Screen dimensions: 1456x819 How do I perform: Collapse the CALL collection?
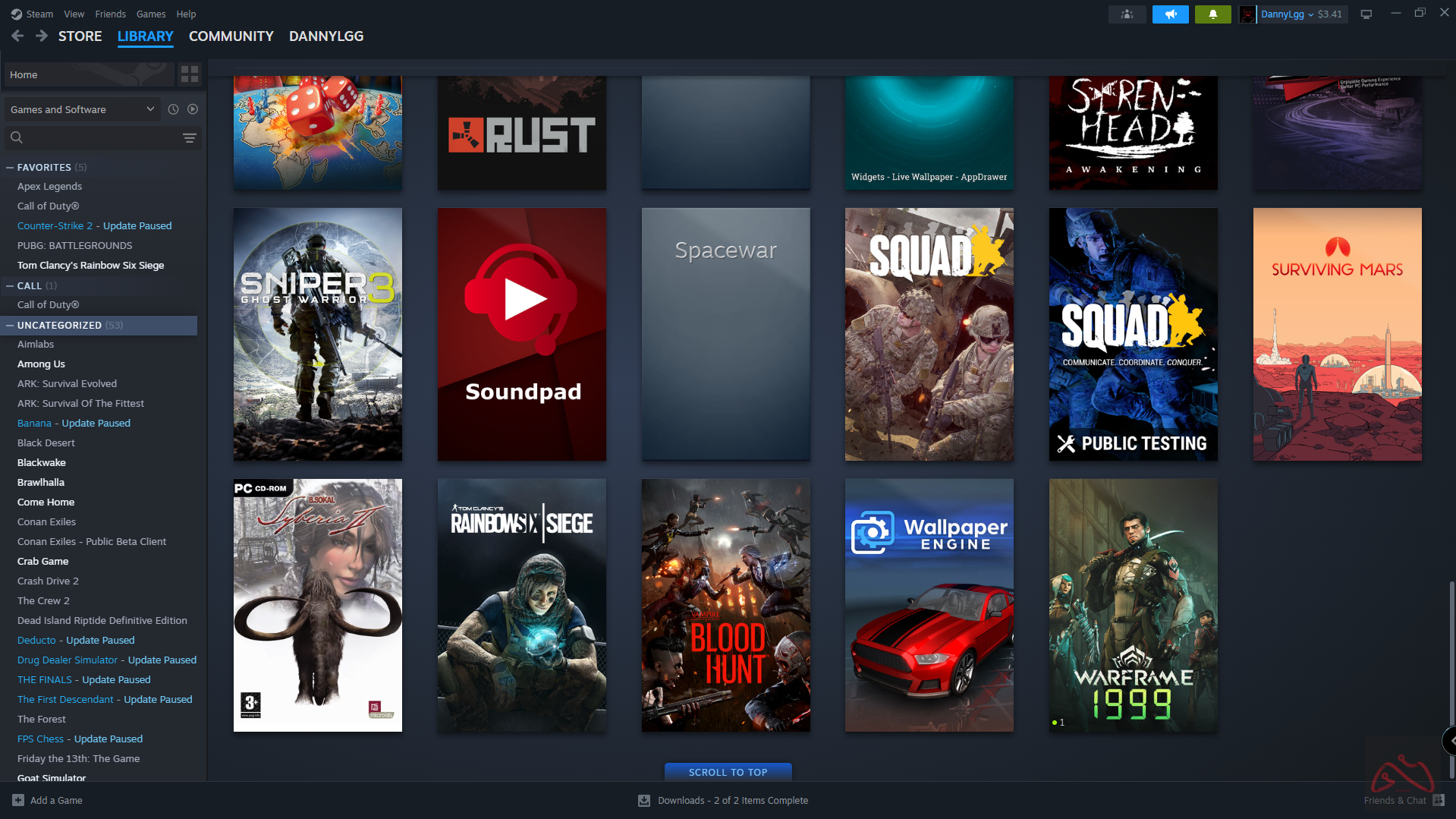coord(10,285)
